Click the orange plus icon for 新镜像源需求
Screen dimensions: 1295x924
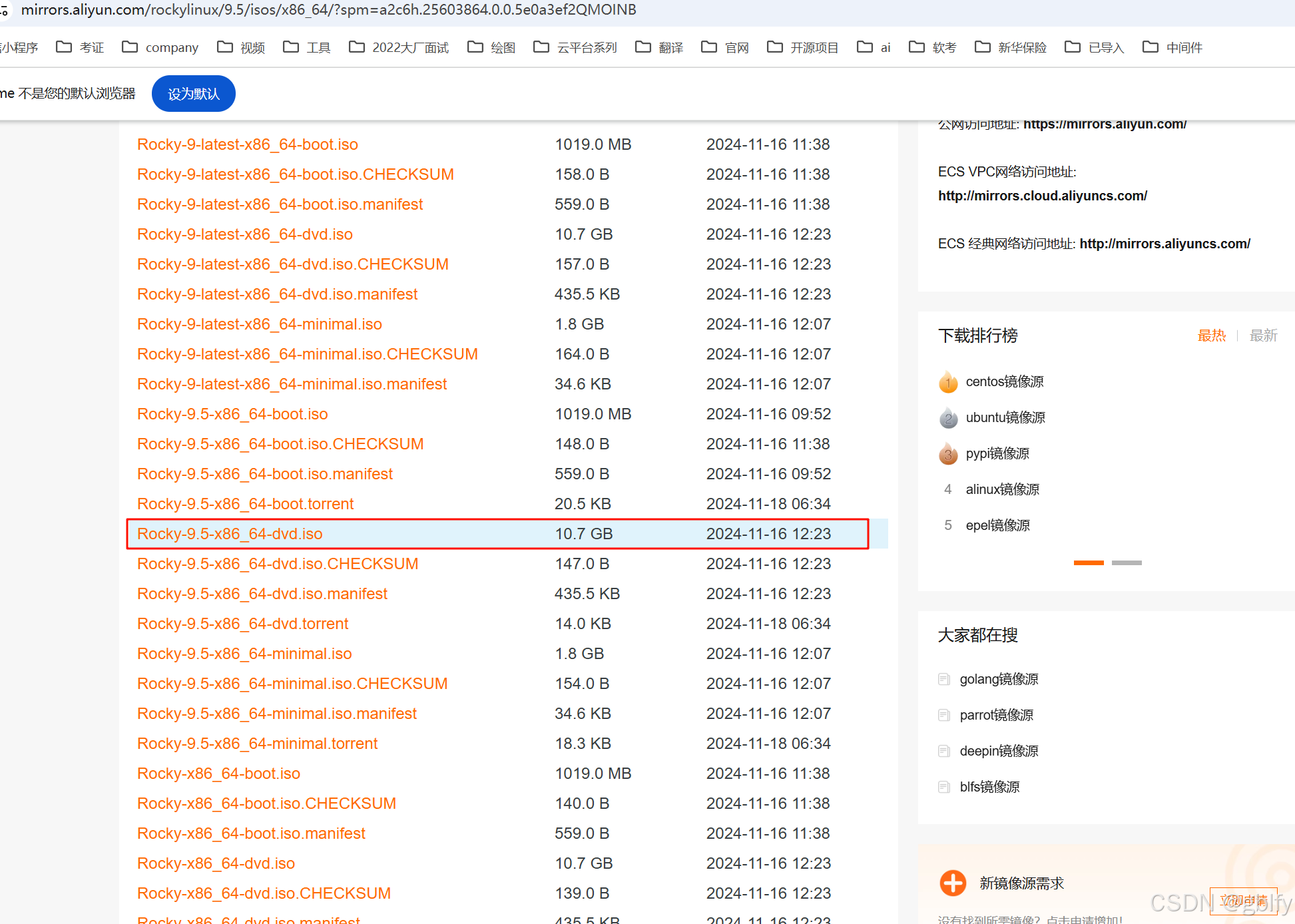[953, 883]
